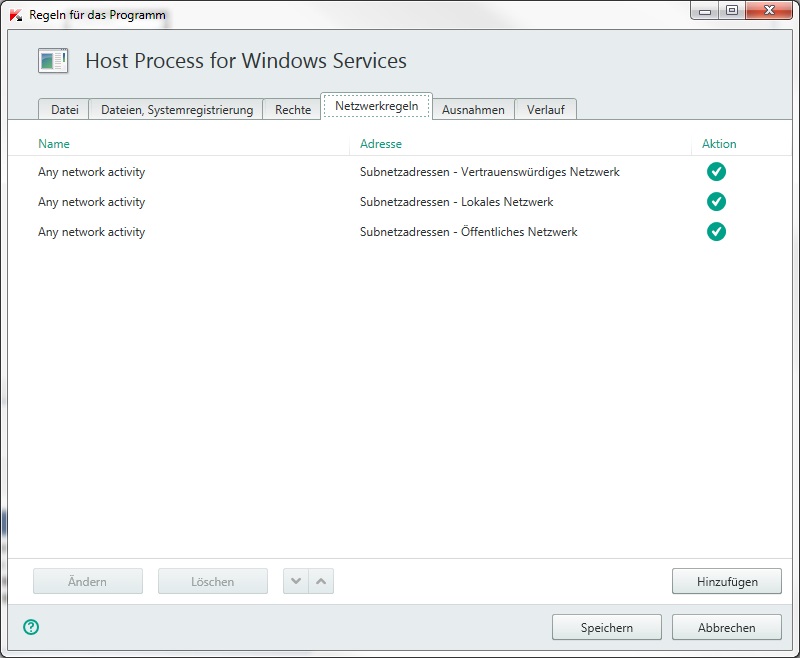This screenshot has width=800, height=658.
Task: Click allow checkmark for Vertrauenswürdiges Netzwerk rule
Action: coord(716,172)
